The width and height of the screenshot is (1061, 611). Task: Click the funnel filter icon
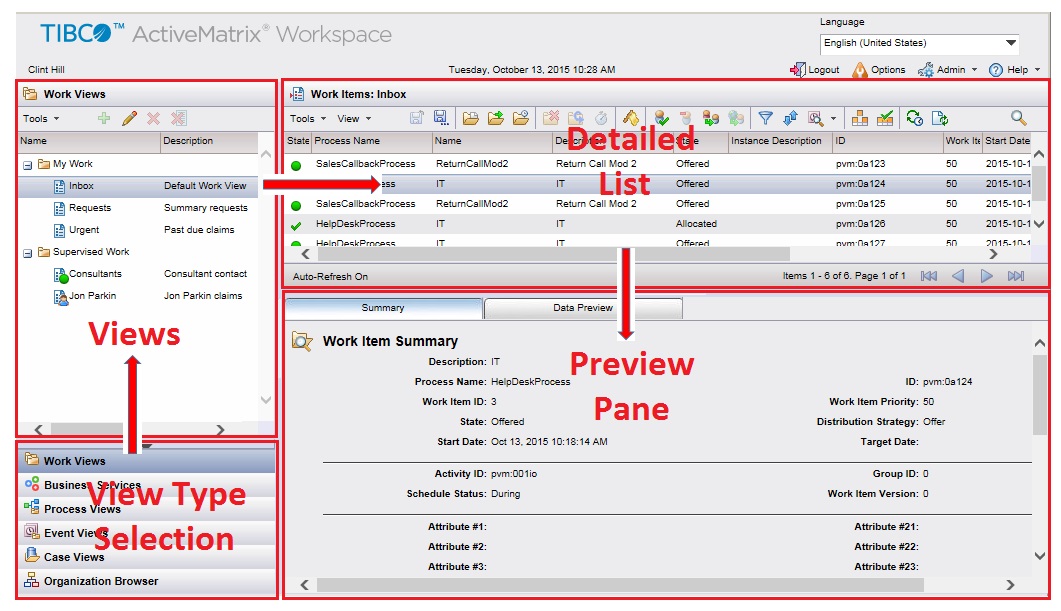pos(765,118)
